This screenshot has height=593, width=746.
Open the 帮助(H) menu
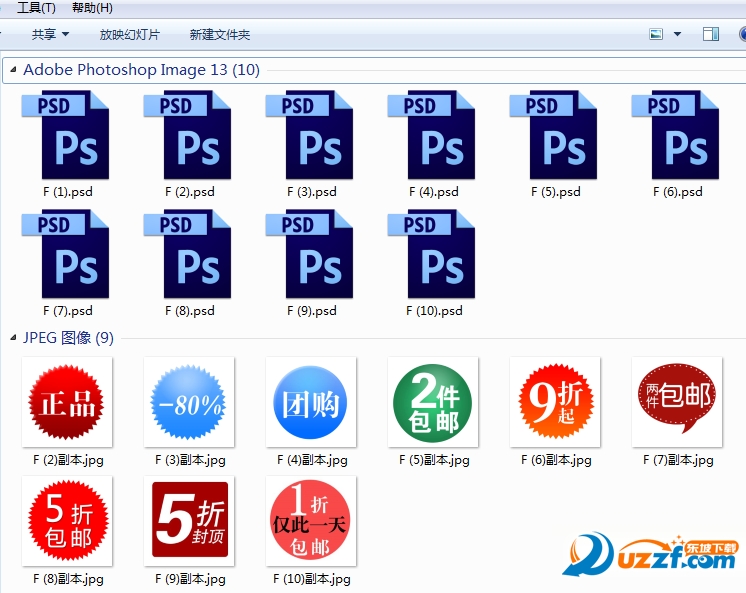coord(92,8)
